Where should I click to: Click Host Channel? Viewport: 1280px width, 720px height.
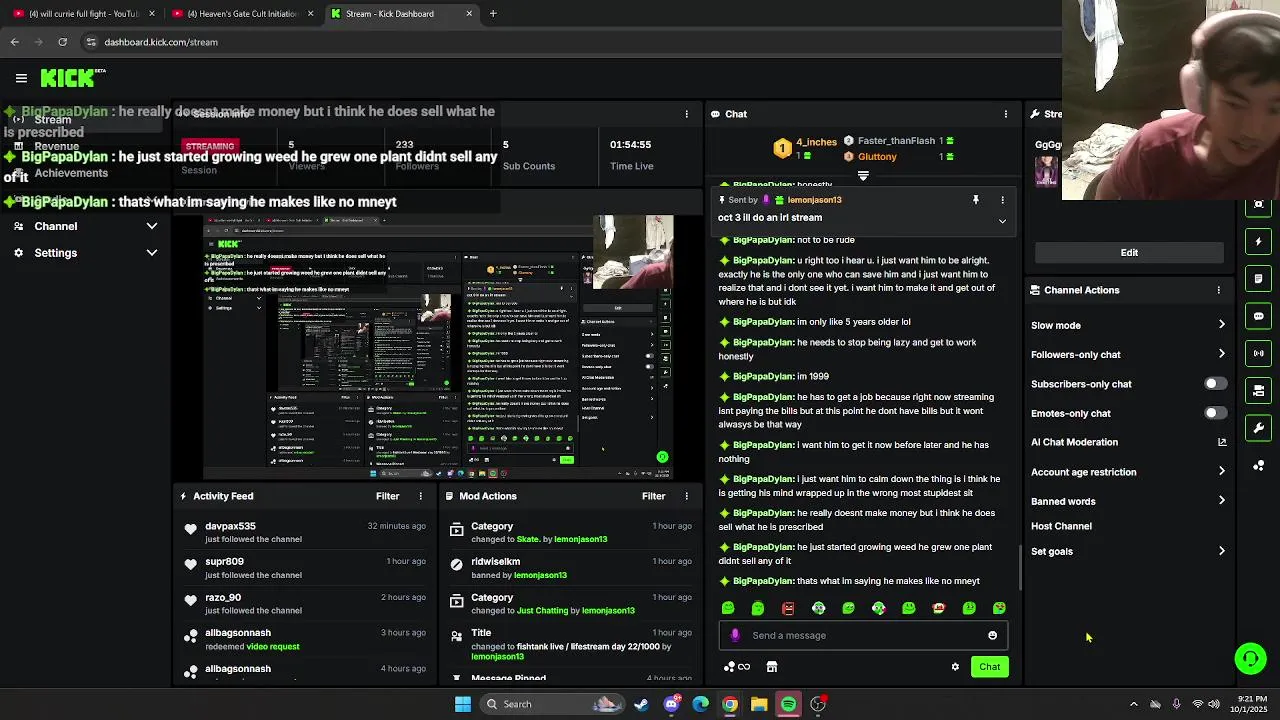tap(1061, 526)
